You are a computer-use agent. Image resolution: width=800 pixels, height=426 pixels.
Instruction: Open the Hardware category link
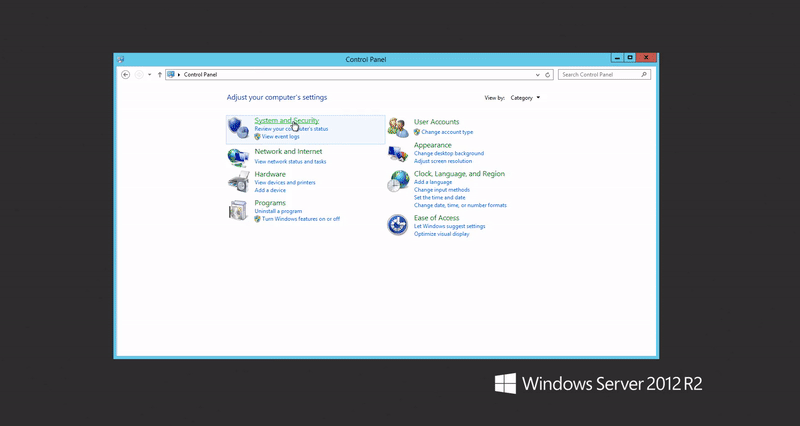tap(270, 174)
